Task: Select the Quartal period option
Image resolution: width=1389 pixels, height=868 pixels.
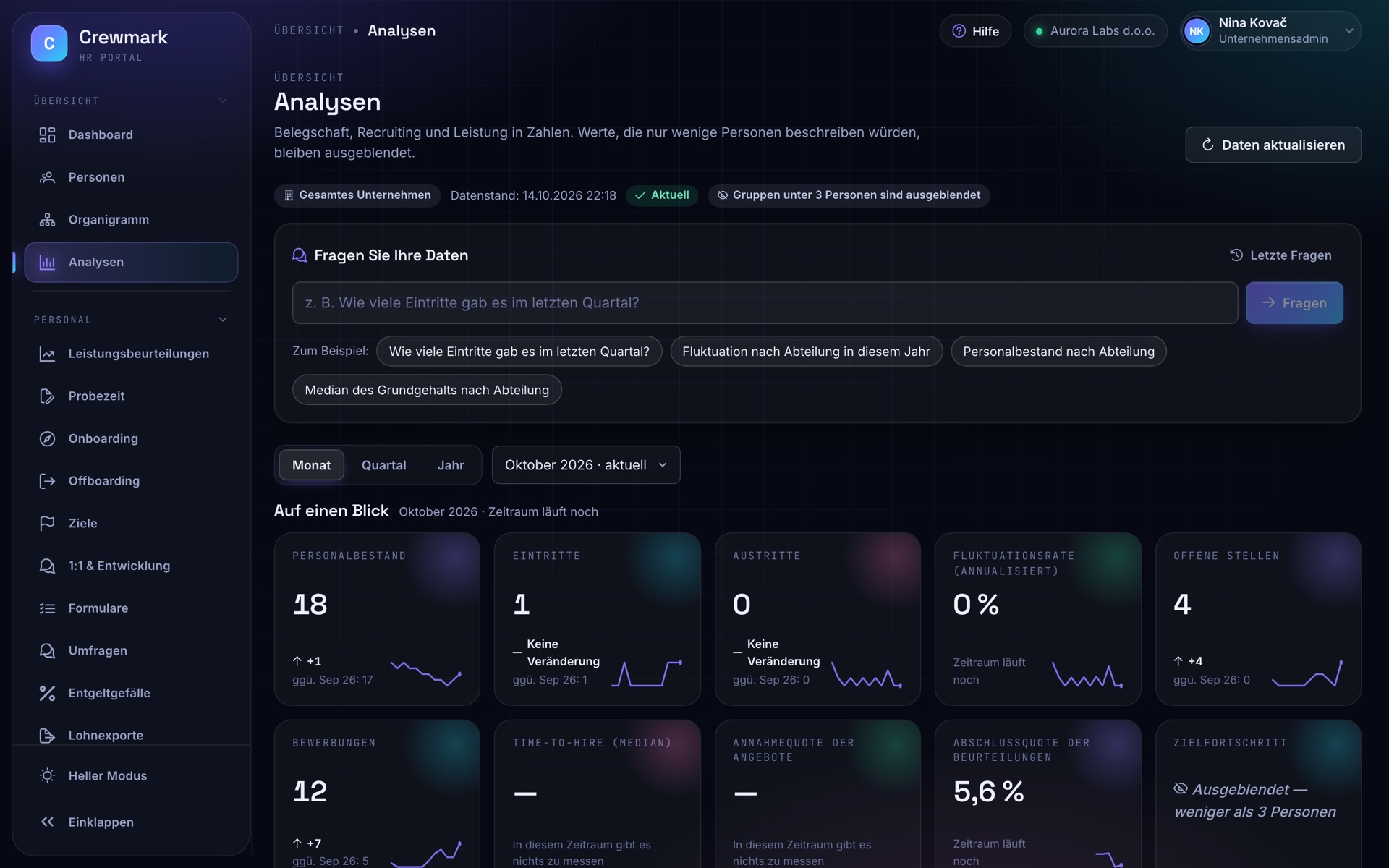Action: pos(383,465)
